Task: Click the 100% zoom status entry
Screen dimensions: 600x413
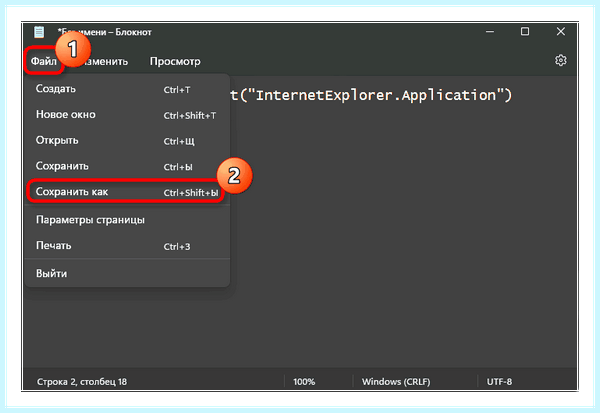Action: (304, 382)
